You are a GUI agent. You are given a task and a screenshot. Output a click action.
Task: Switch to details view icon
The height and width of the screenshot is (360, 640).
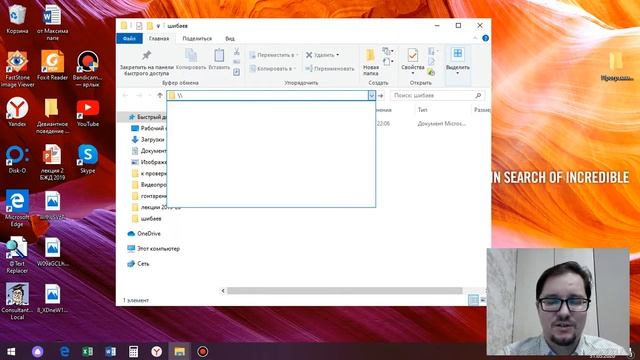(x=473, y=300)
